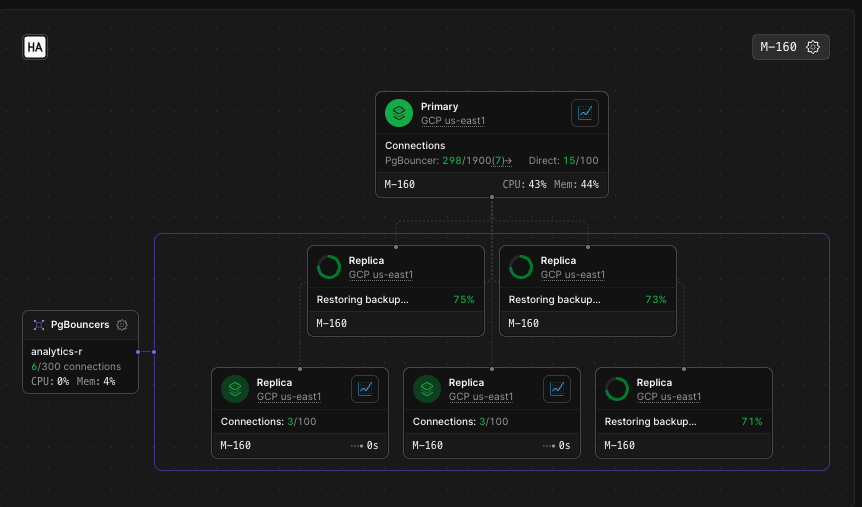Click the 75% restore progress value

[x=463, y=300]
